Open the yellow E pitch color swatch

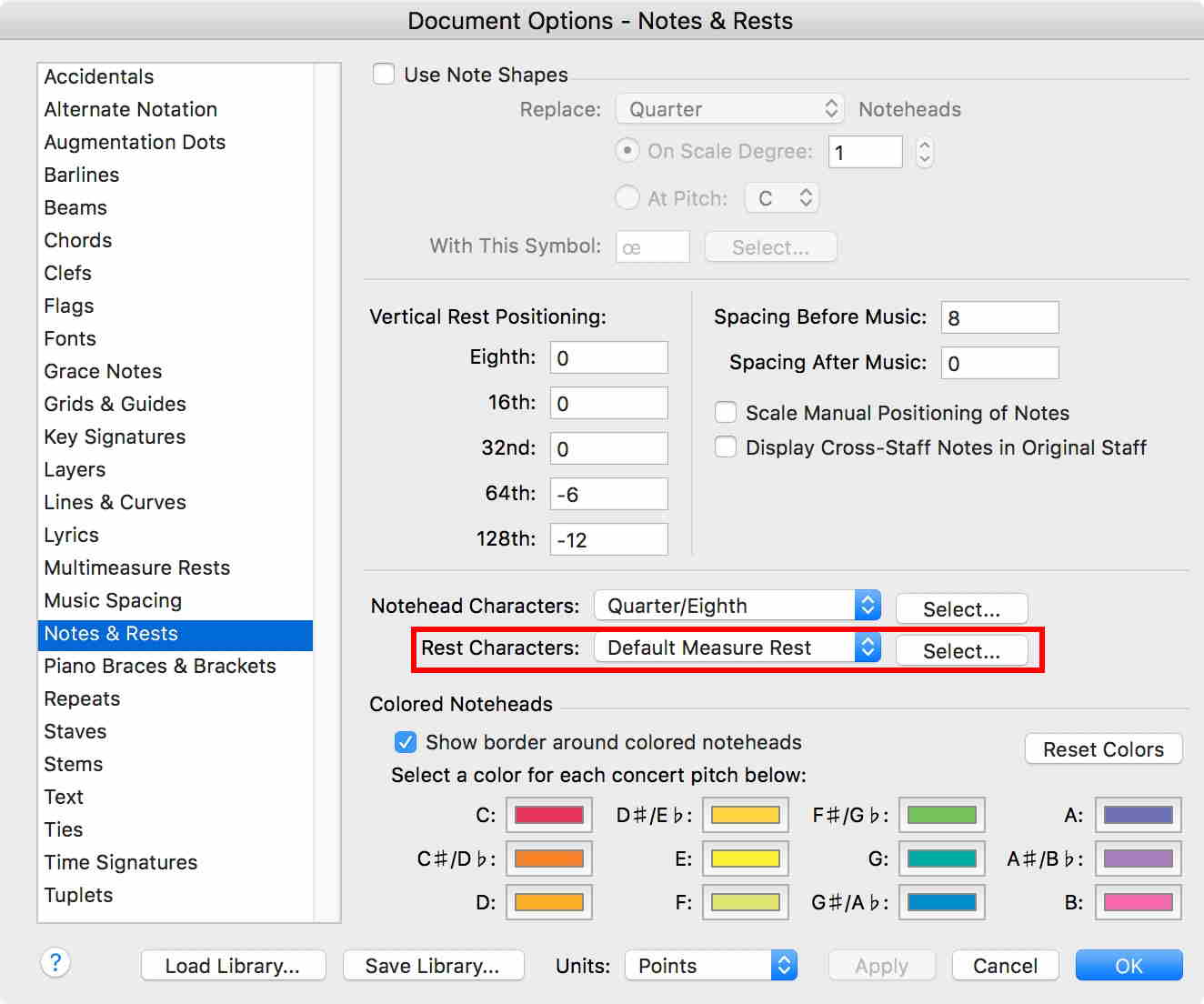coord(746,858)
